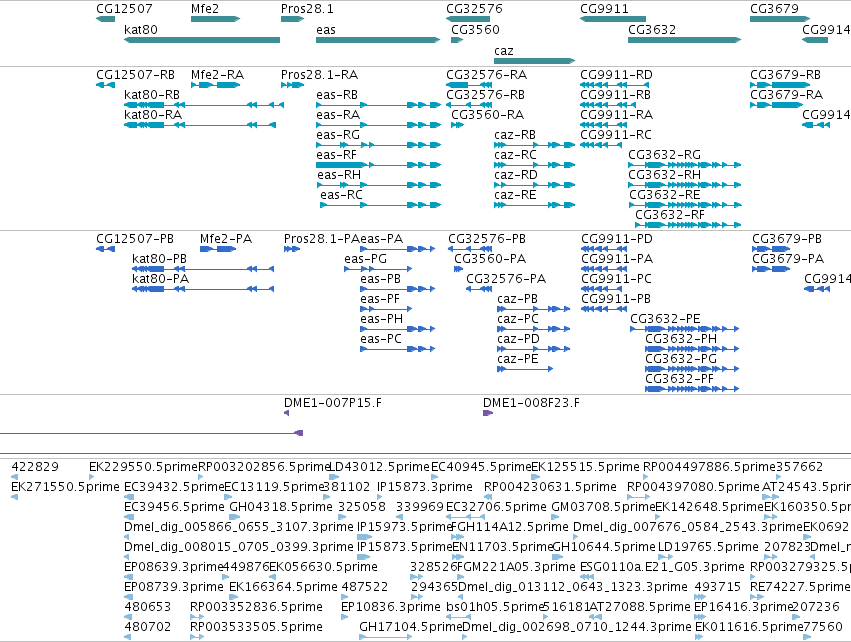The width and height of the screenshot is (851, 642).
Task: Click transcript label kat80-RB
Action: point(152,94)
